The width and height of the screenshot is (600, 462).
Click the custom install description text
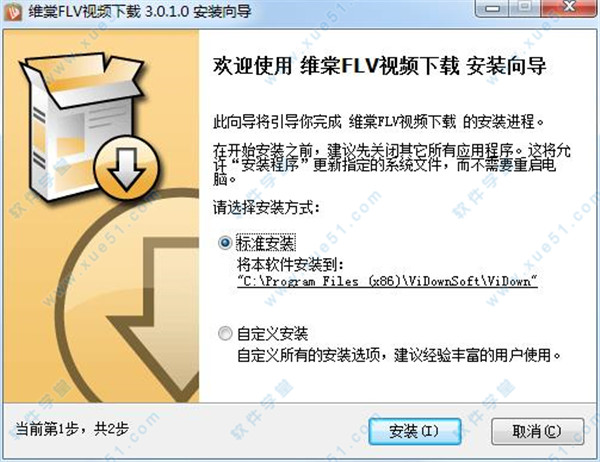click(x=399, y=355)
